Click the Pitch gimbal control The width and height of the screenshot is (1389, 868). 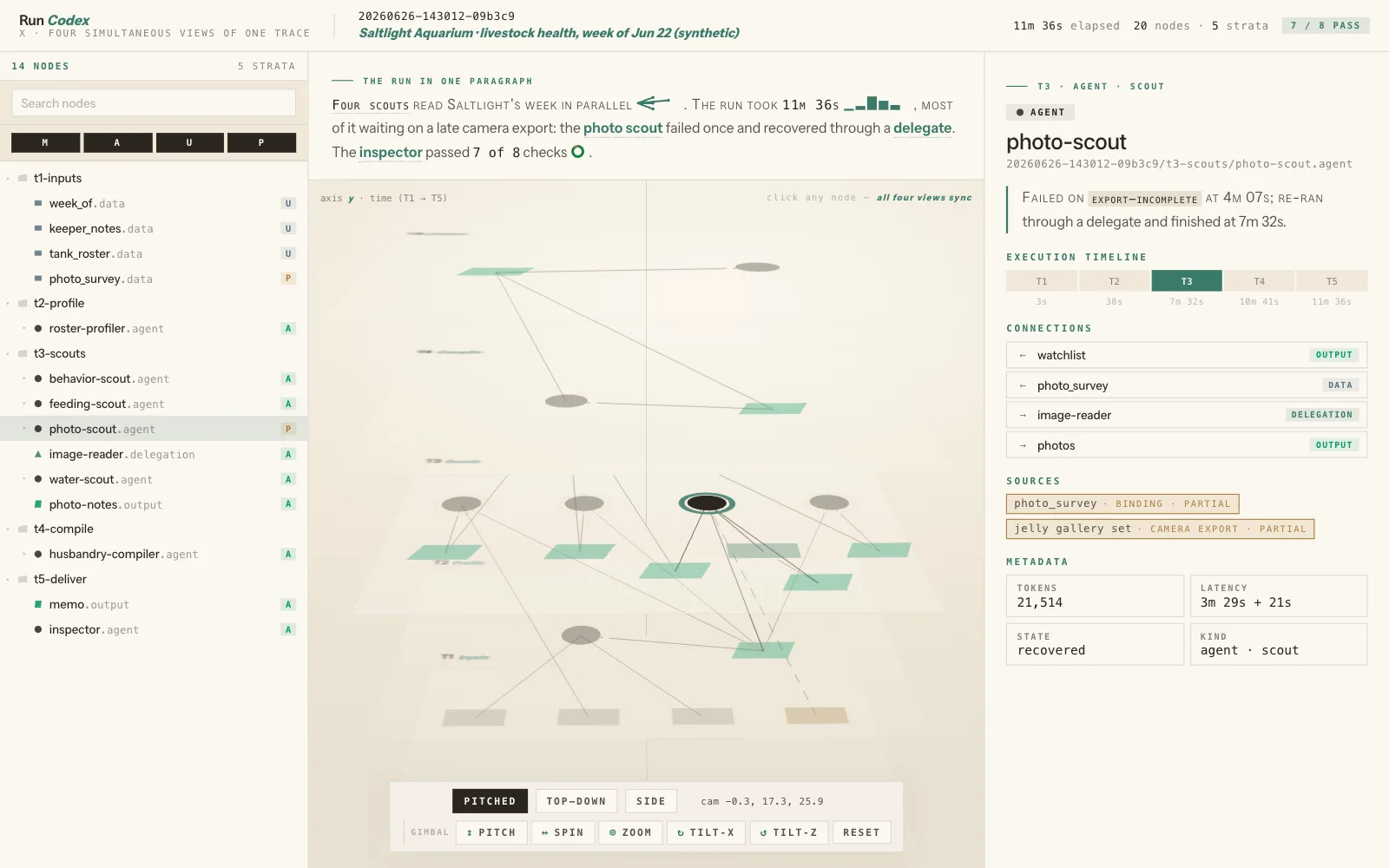point(491,832)
